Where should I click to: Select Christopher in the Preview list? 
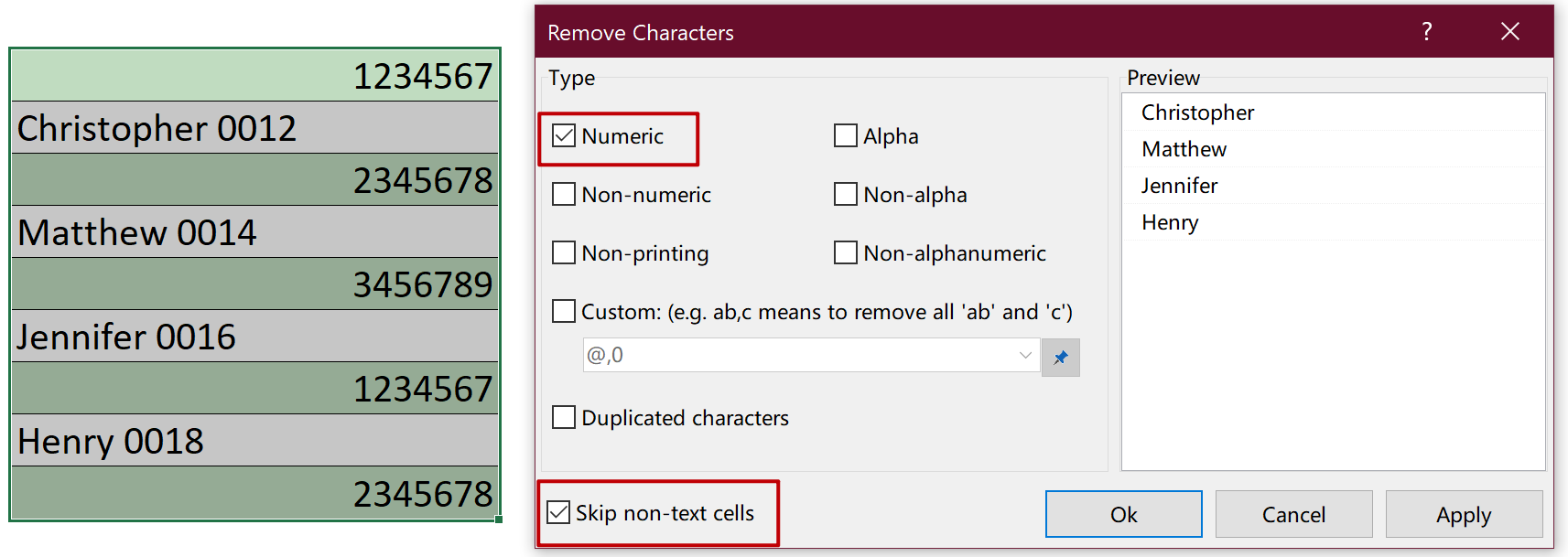point(1198,112)
